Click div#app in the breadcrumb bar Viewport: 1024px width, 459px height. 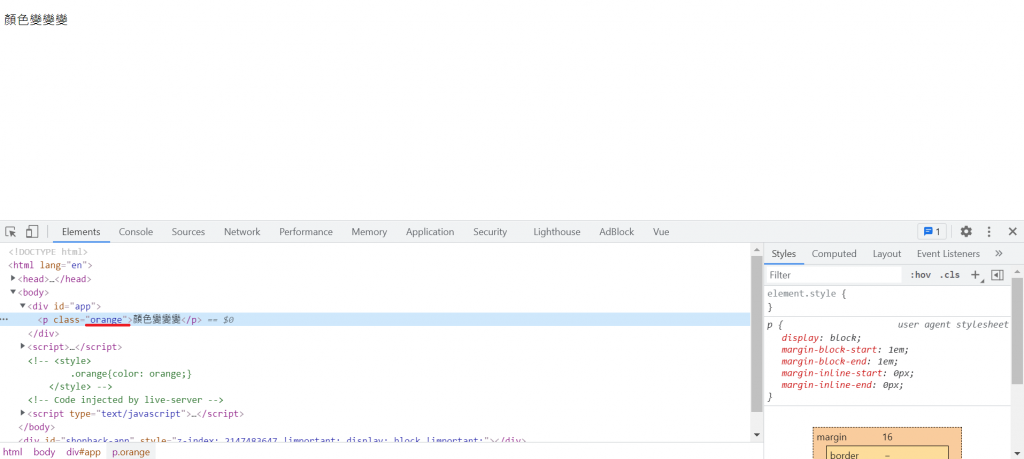pyautogui.click(x=83, y=452)
